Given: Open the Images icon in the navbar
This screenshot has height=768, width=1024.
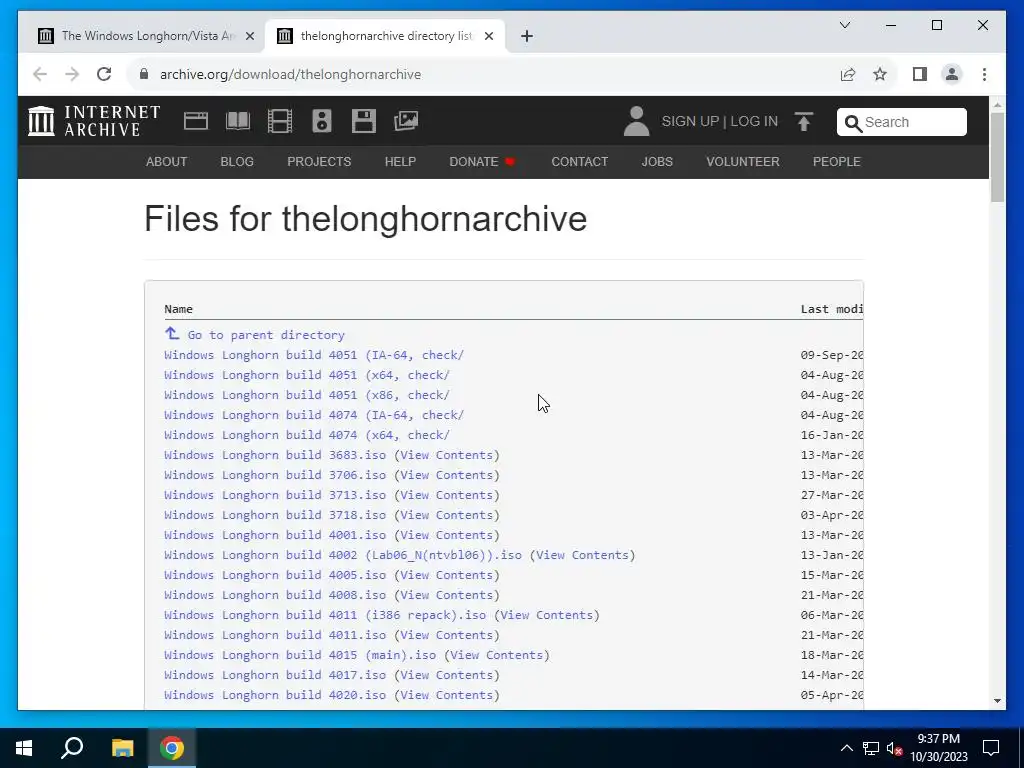Looking at the screenshot, I should [x=406, y=121].
